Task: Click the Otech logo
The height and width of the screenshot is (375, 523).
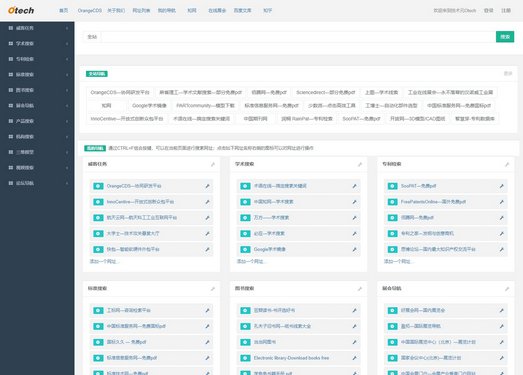Action: tap(21, 10)
